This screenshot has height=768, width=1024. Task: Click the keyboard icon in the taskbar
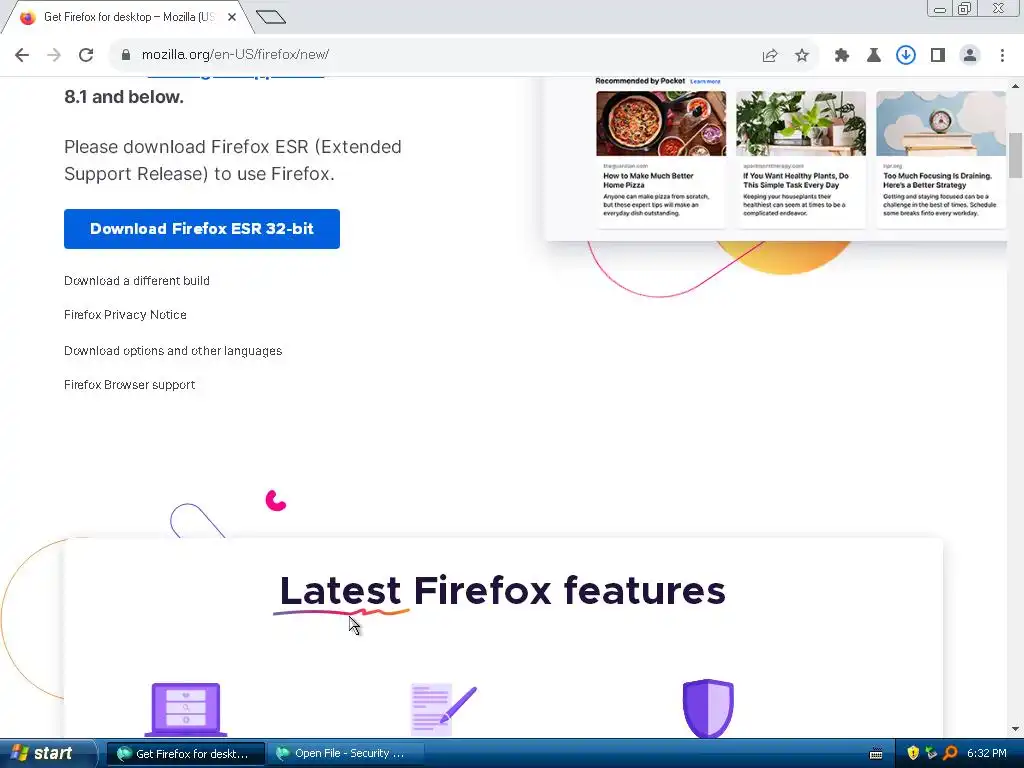pyautogui.click(x=876, y=754)
